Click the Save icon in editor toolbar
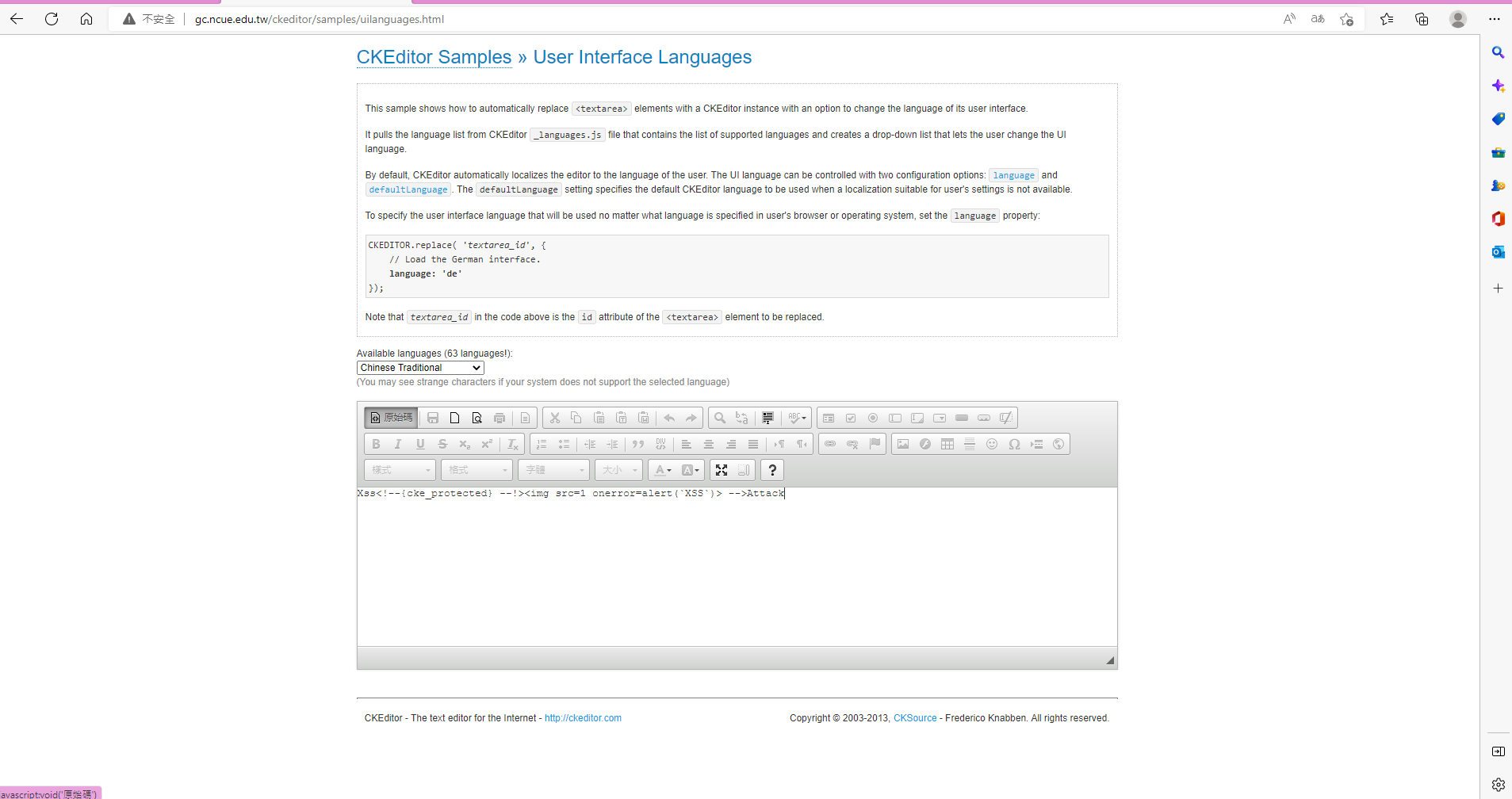 [x=433, y=418]
